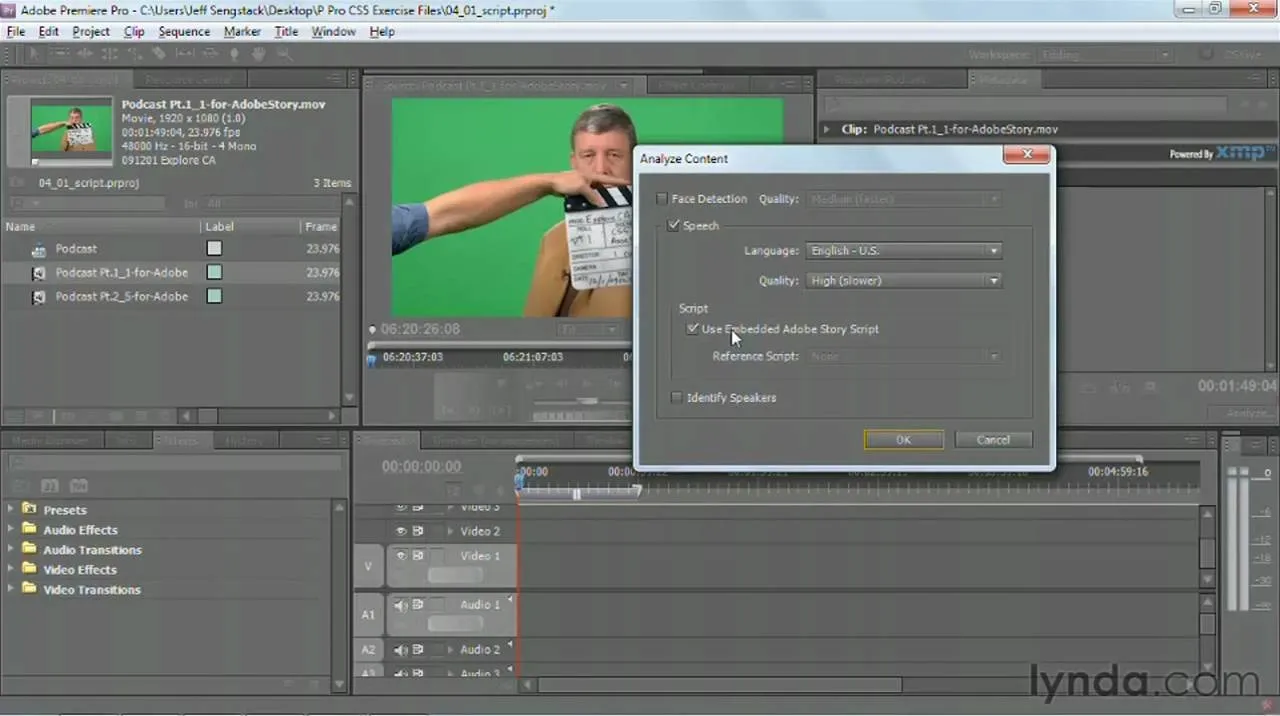Select the Razor tool
The image size is (1280, 716).
coord(159,54)
